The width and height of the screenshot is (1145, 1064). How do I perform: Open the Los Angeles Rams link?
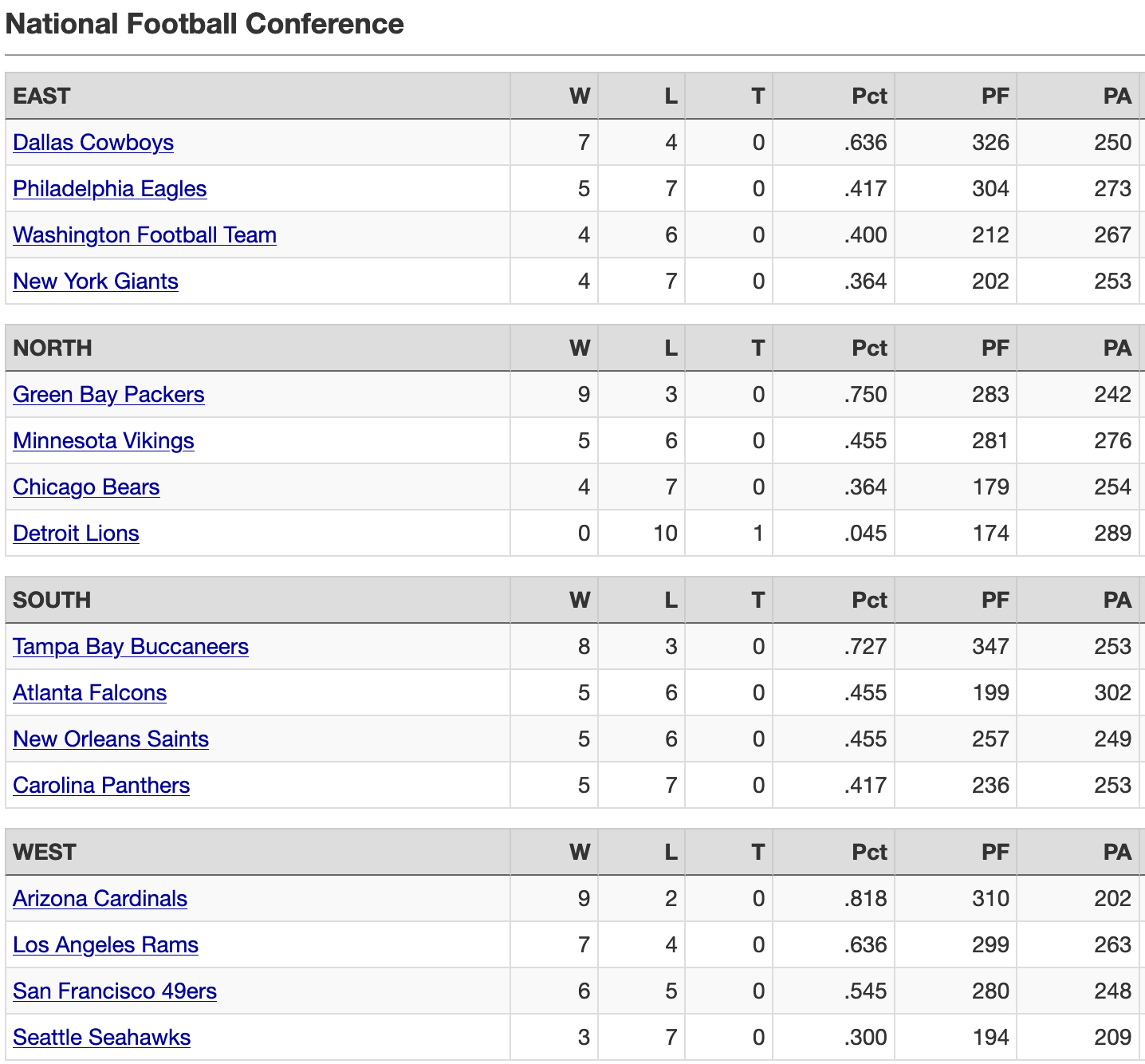pos(105,945)
